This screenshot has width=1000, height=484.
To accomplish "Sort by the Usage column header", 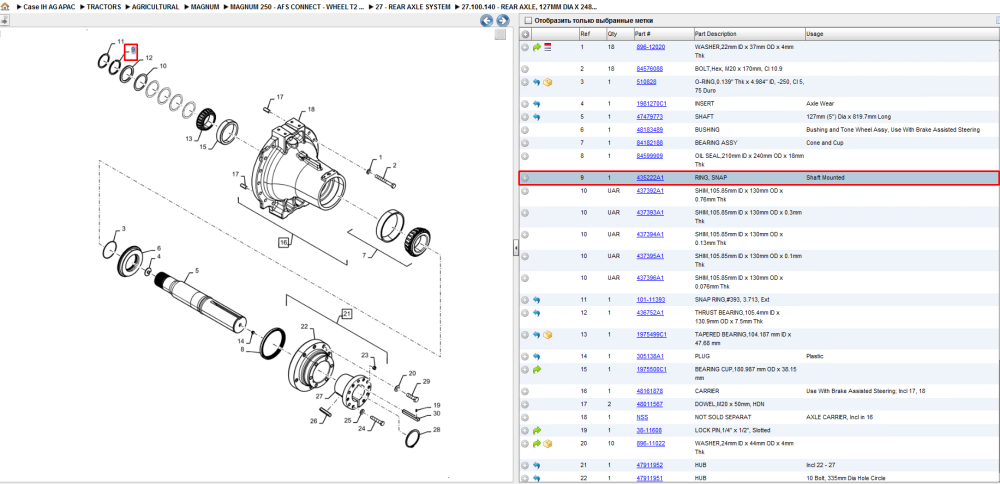I will tap(814, 34).
